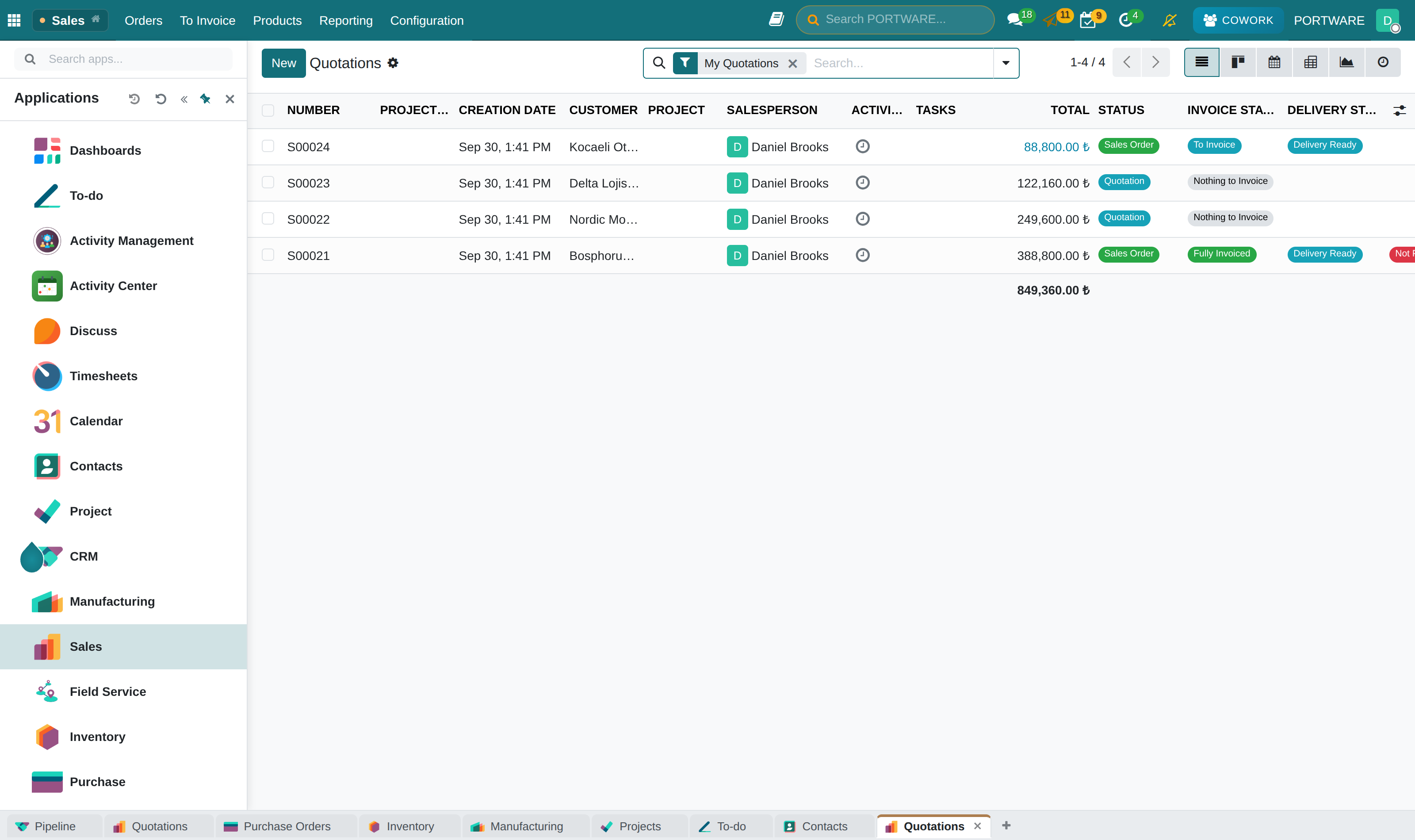
Task: Open the Discuss messages icon with badge 18
Action: 1015,20
